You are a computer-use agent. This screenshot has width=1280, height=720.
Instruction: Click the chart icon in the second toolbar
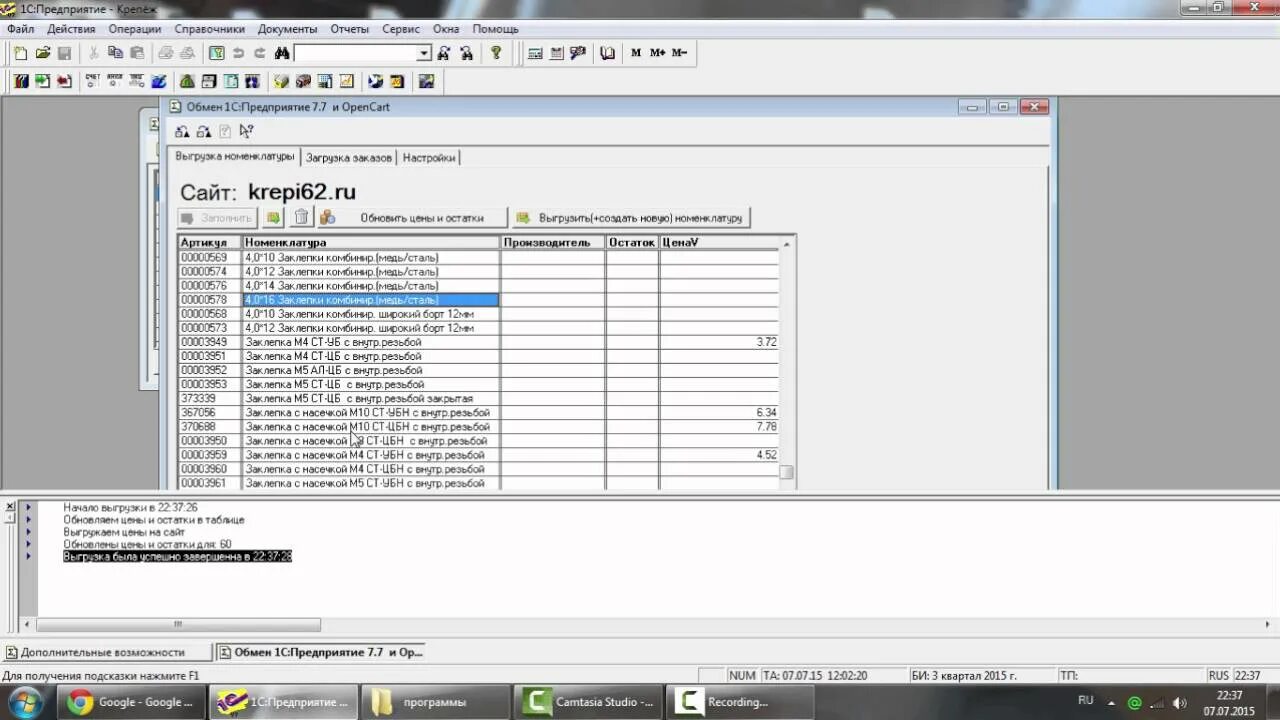click(346, 81)
